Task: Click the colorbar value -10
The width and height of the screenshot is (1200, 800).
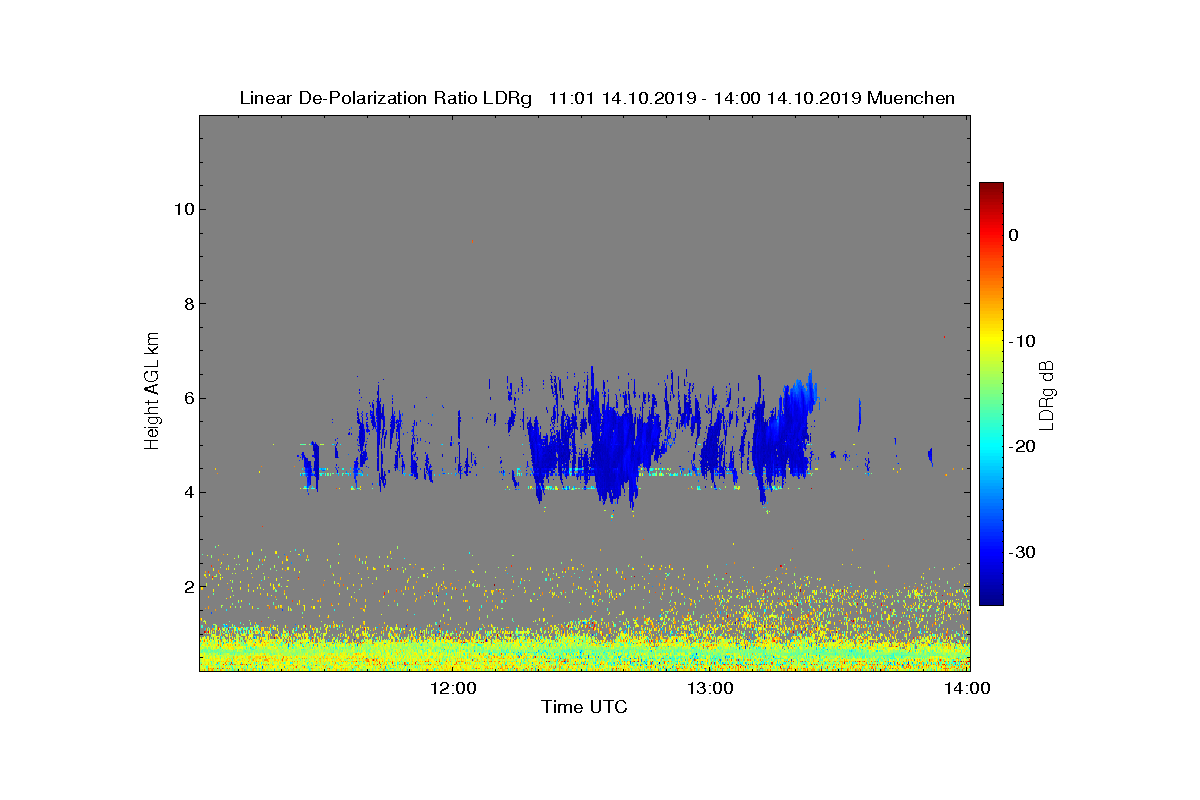Action: (x=1021, y=341)
